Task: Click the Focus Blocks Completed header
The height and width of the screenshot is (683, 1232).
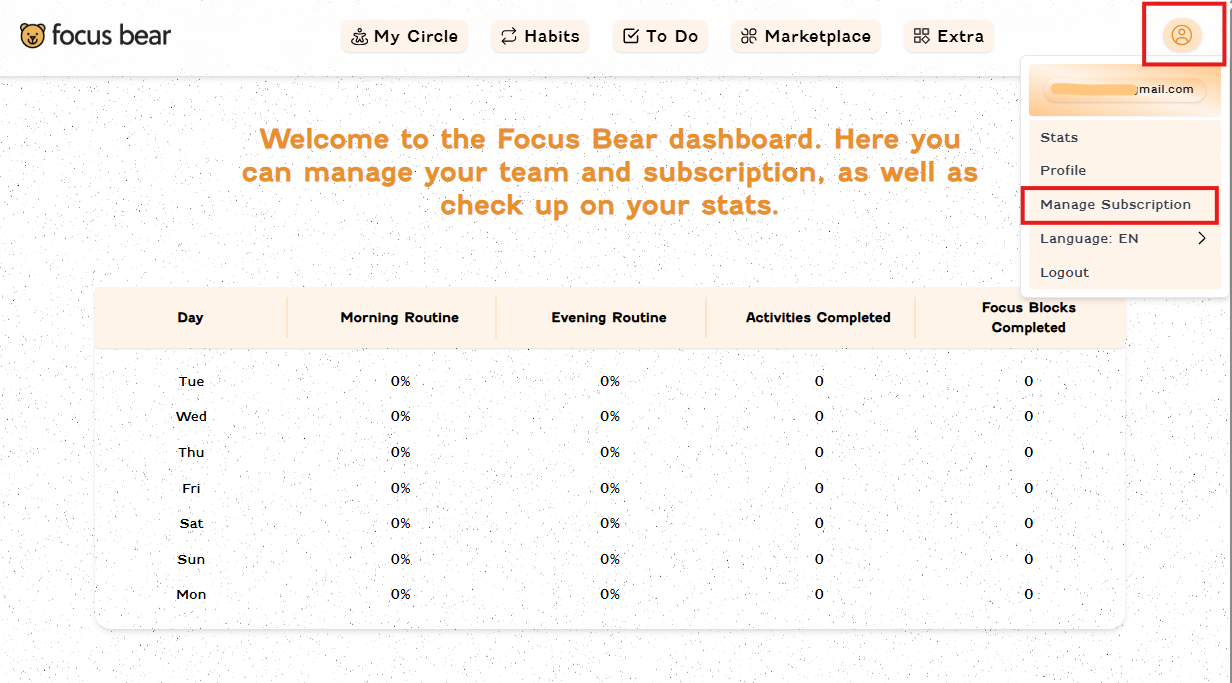Action: tap(1028, 318)
